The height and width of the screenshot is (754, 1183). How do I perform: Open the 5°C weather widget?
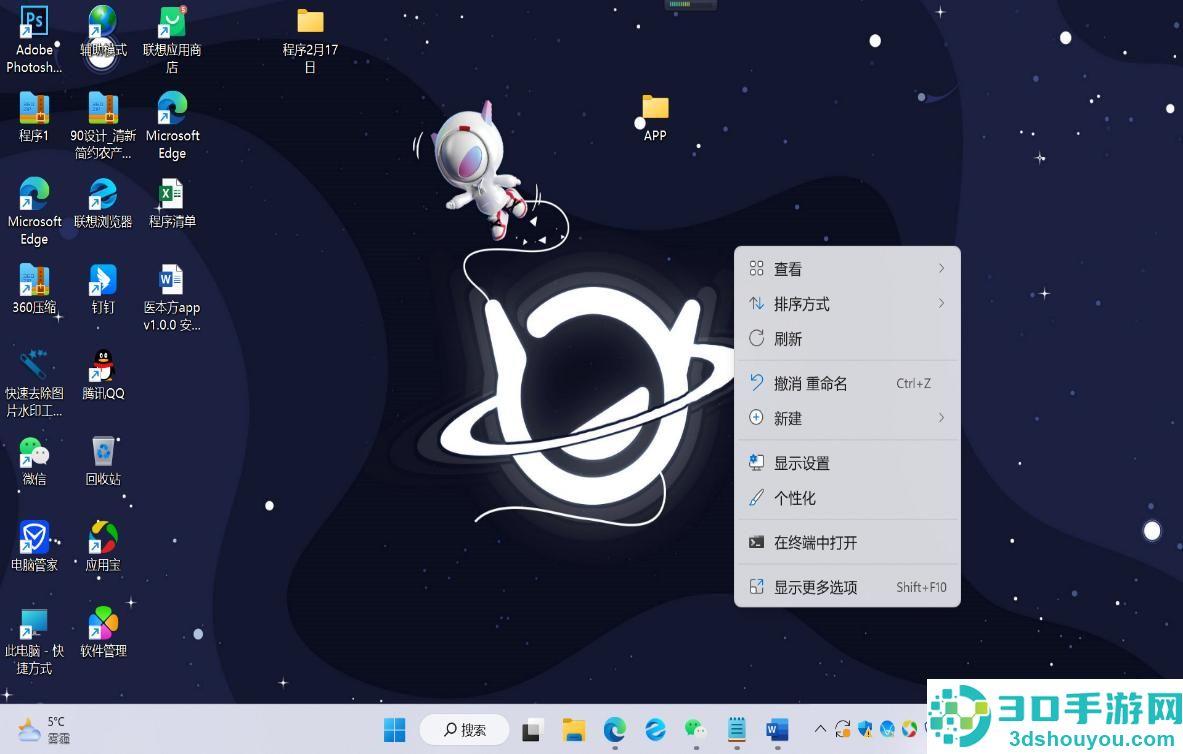coord(43,730)
